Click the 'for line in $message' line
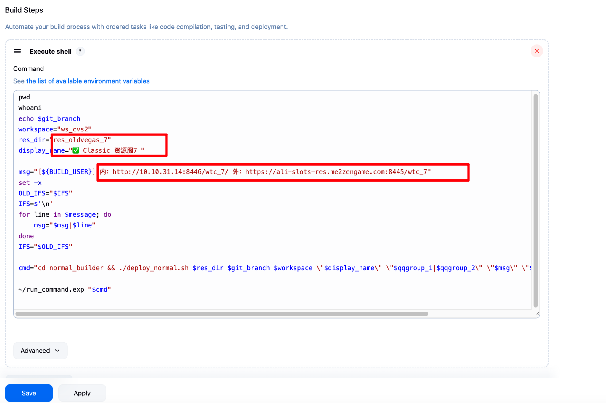The image size is (606, 403). pyautogui.click(x=58, y=213)
